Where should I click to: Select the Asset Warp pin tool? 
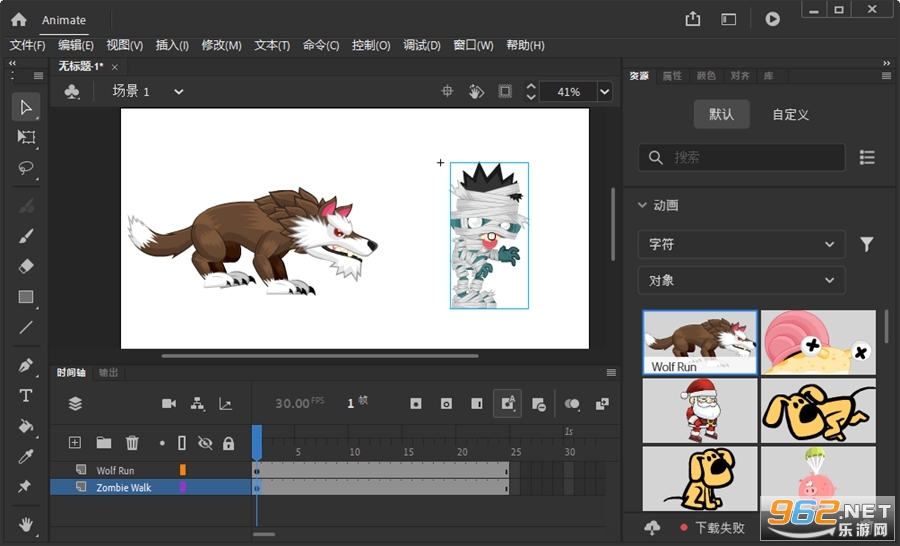(26, 486)
